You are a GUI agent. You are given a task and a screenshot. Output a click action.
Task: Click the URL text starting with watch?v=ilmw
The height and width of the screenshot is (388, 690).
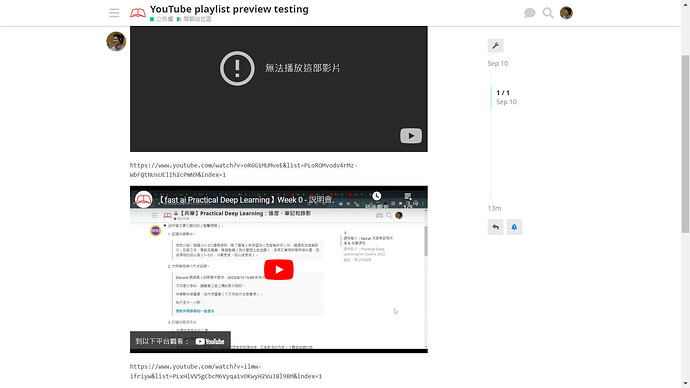[226, 371]
